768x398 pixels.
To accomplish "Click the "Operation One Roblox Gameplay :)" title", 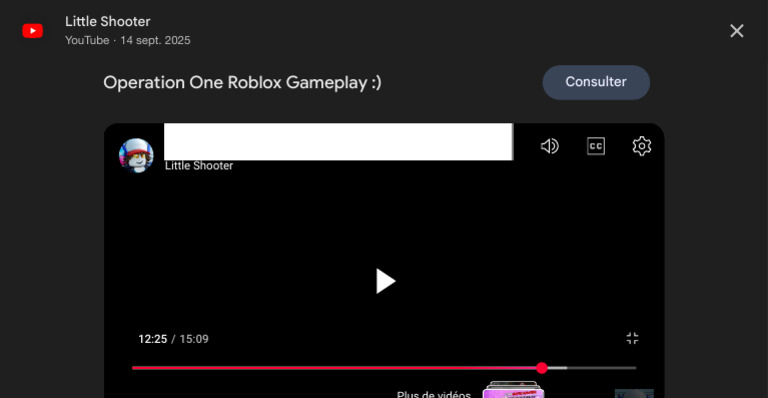I will [x=242, y=82].
